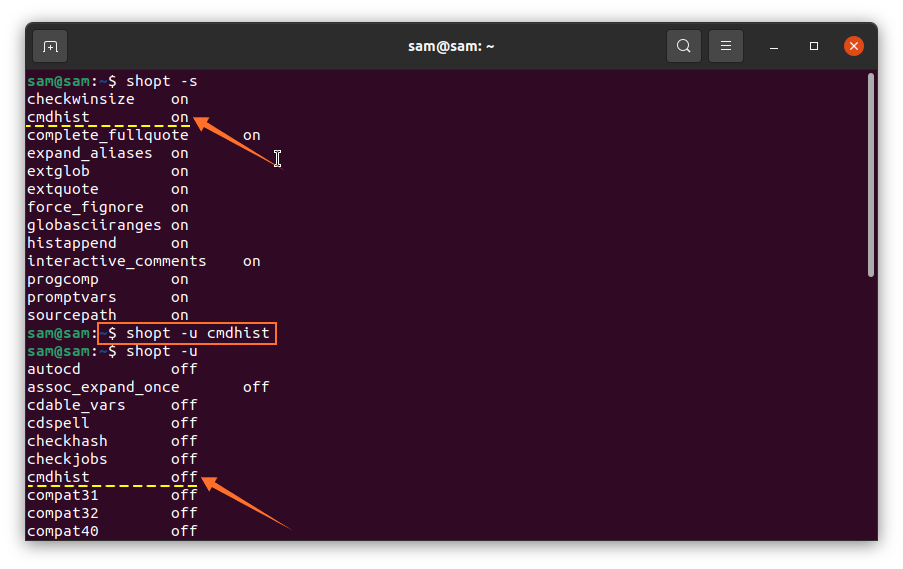Close the terminal with the red button
Screen dimensions: 903x569
(853, 46)
